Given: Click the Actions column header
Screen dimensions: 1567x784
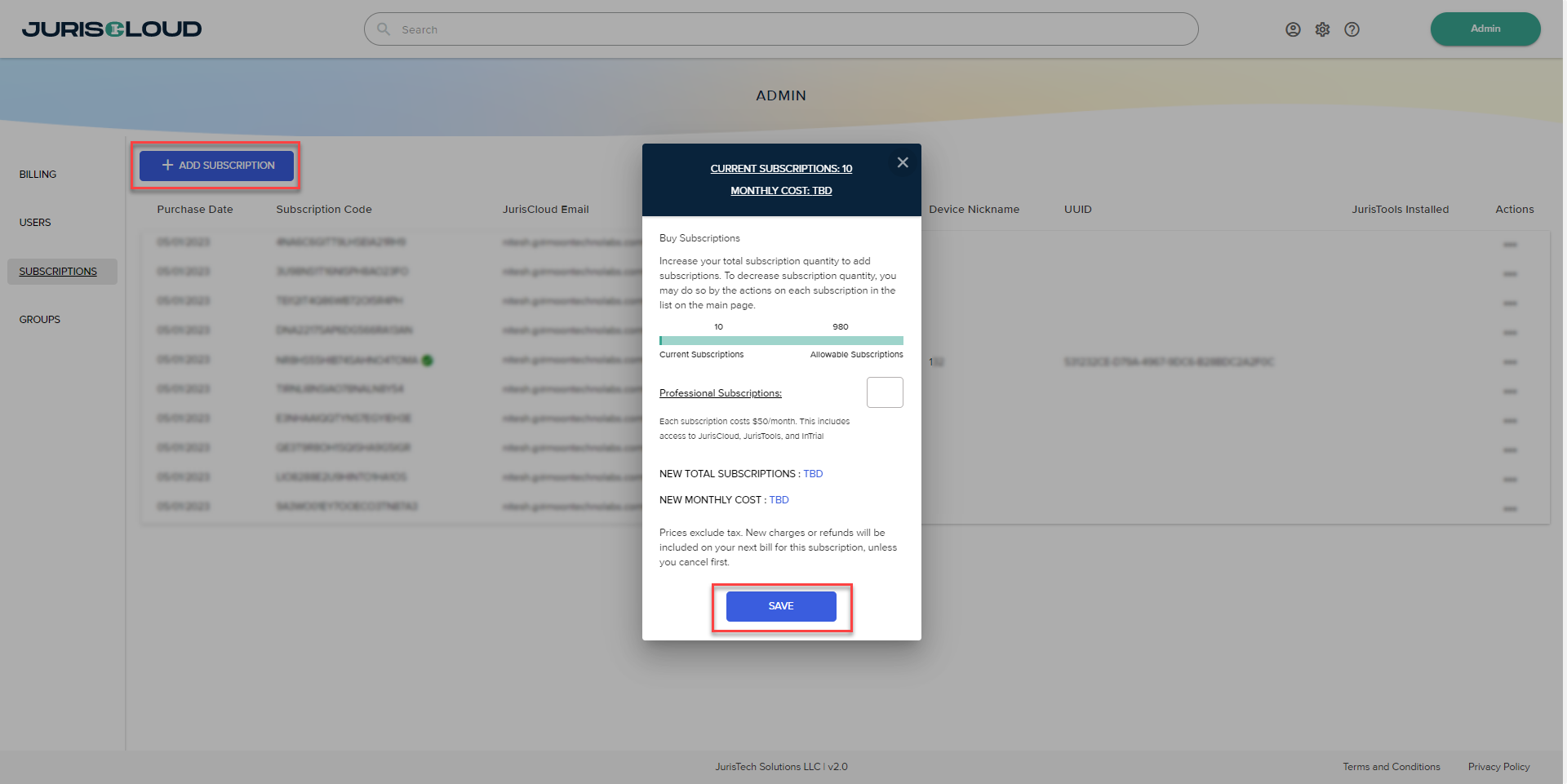Looking at the screenshot, I should [x=1515, y=210].
